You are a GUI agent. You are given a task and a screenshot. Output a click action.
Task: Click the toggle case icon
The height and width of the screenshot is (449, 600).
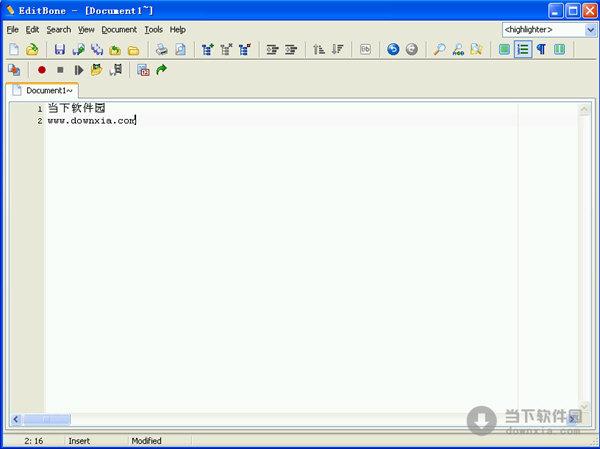(x=365, y=49)
